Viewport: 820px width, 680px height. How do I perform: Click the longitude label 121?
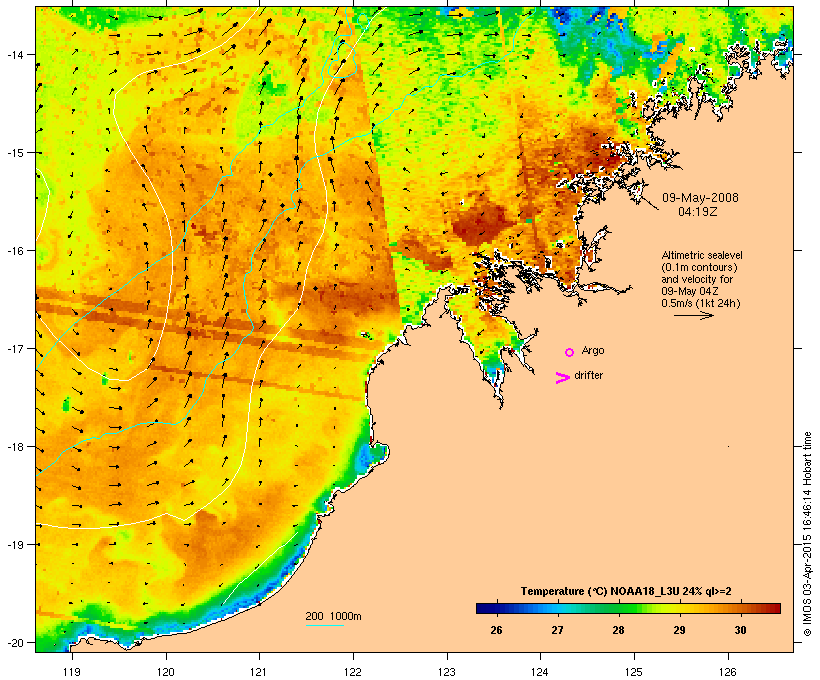click(259, 672)
